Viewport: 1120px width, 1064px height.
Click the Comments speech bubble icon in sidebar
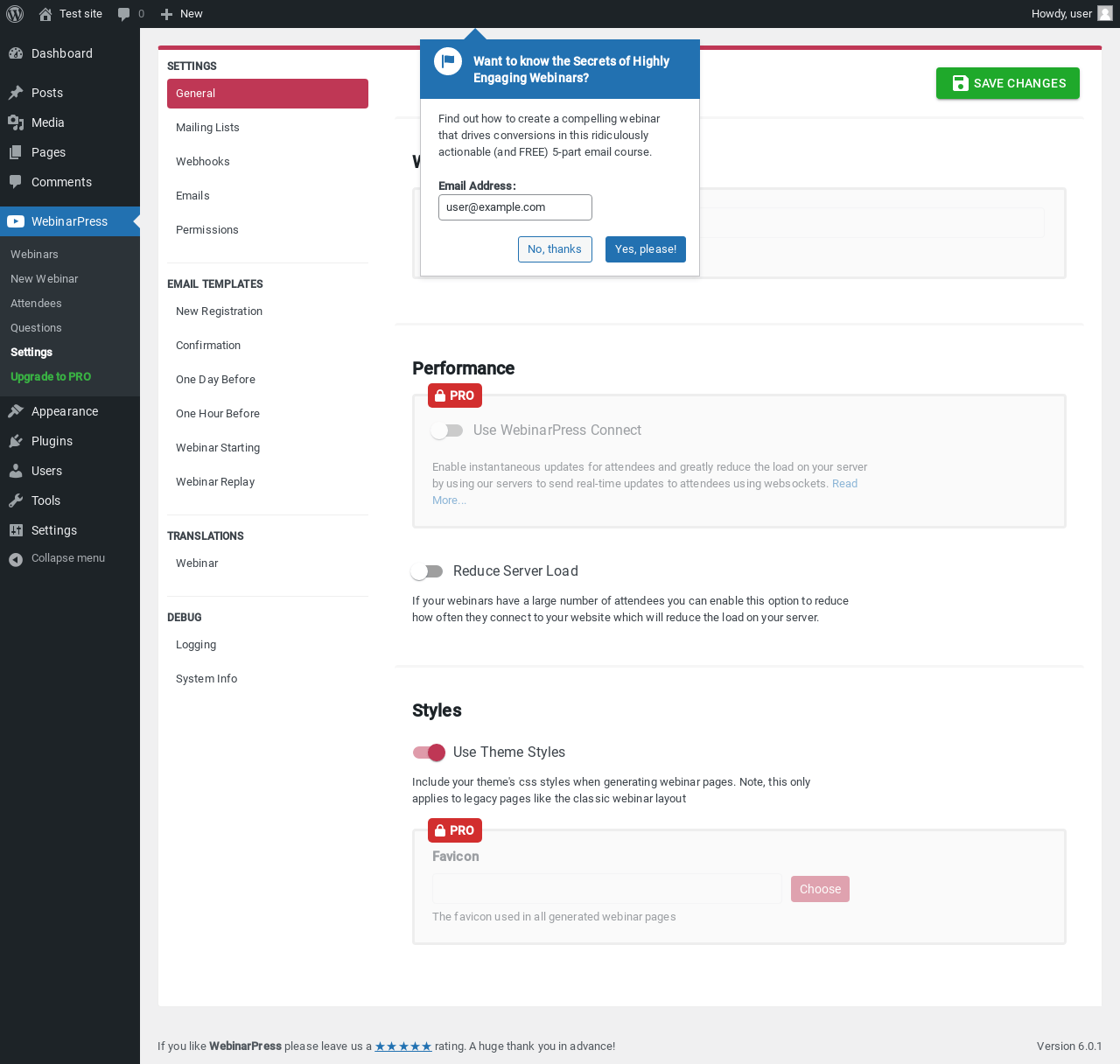(16, 182)
